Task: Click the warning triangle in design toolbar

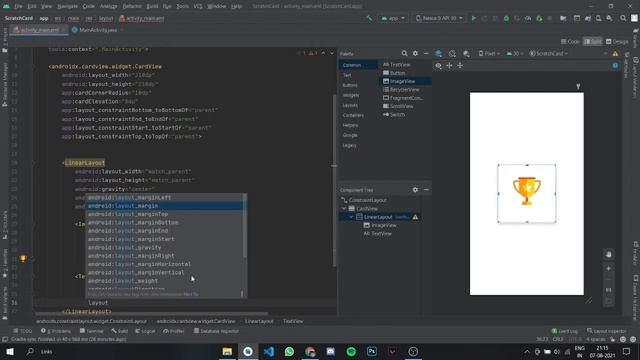Action: click(x=615, y=53)
